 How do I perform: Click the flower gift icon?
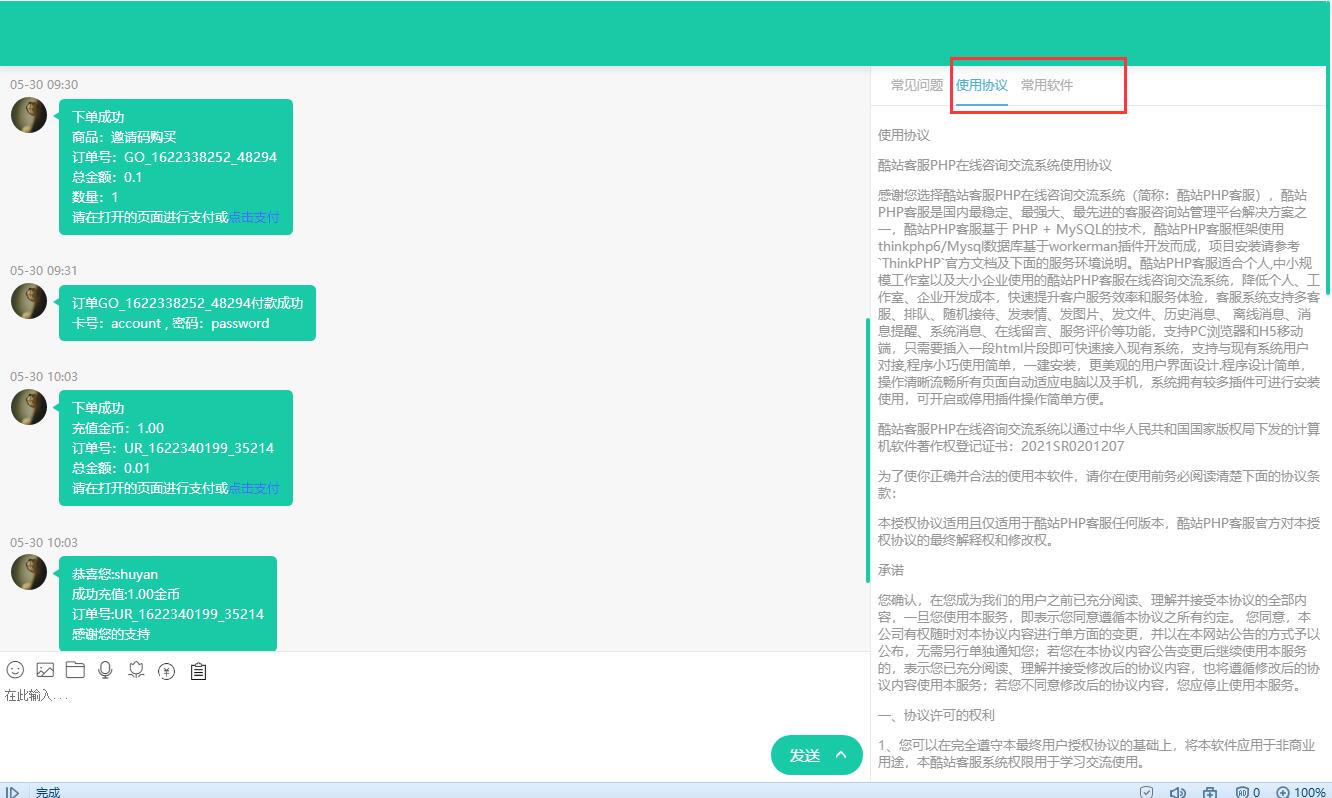(x=137, y=670)
